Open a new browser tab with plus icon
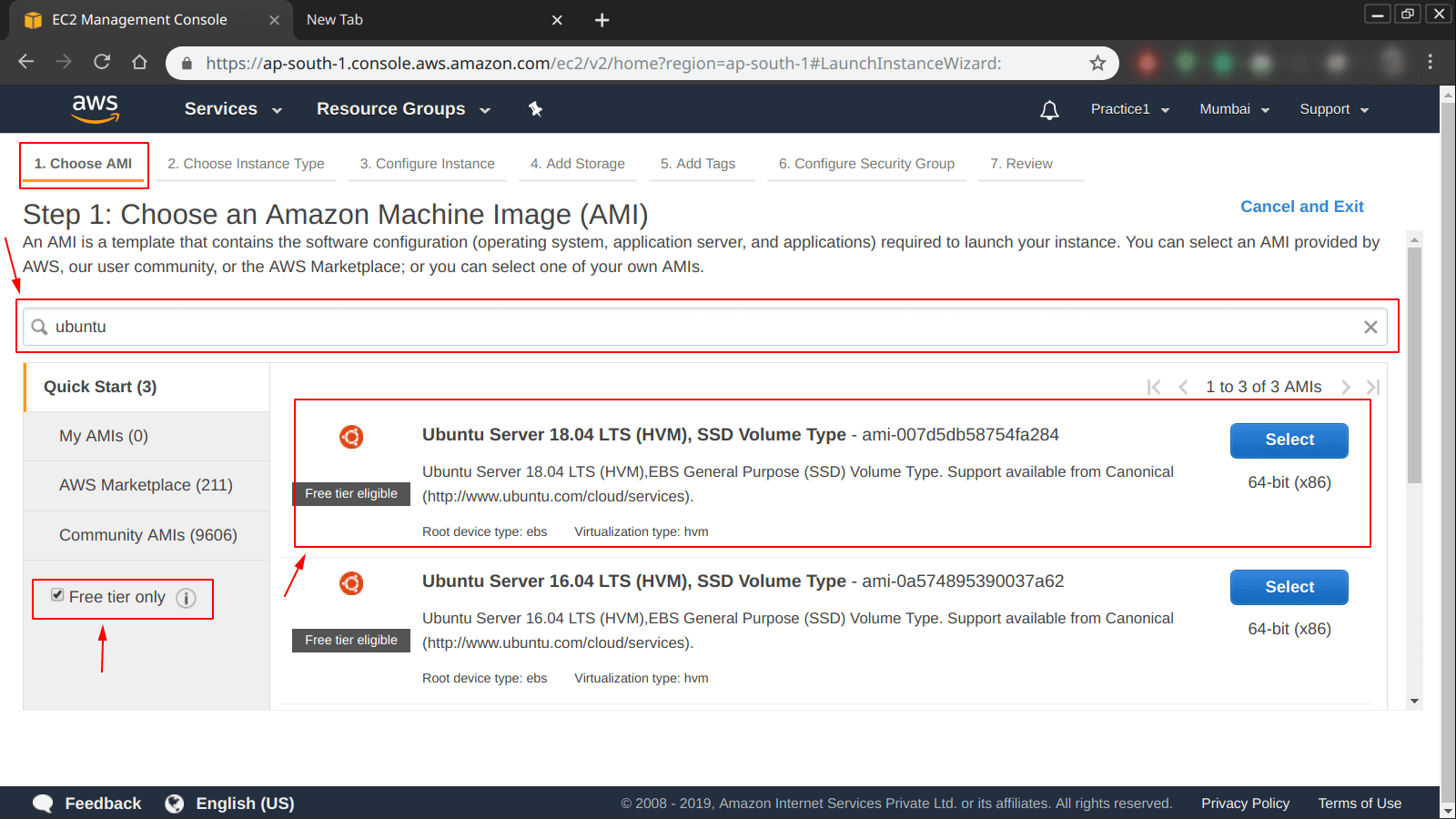Image resolution: width=1456 pixels, height=819 pixels. pyautogui.click(x=602, y=20)
